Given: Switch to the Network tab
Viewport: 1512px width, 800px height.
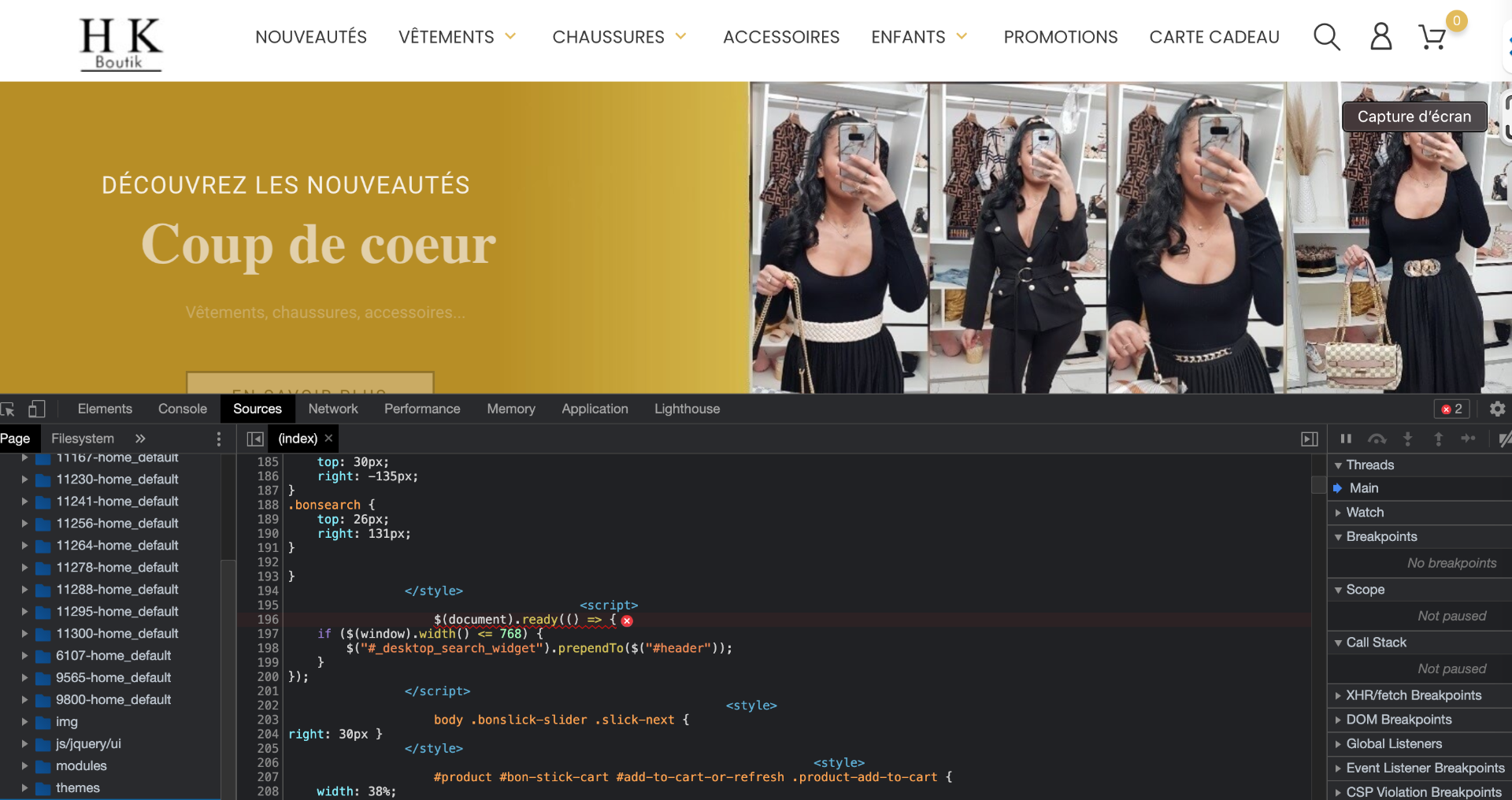Looking at the screenshot, I should 333,409.
